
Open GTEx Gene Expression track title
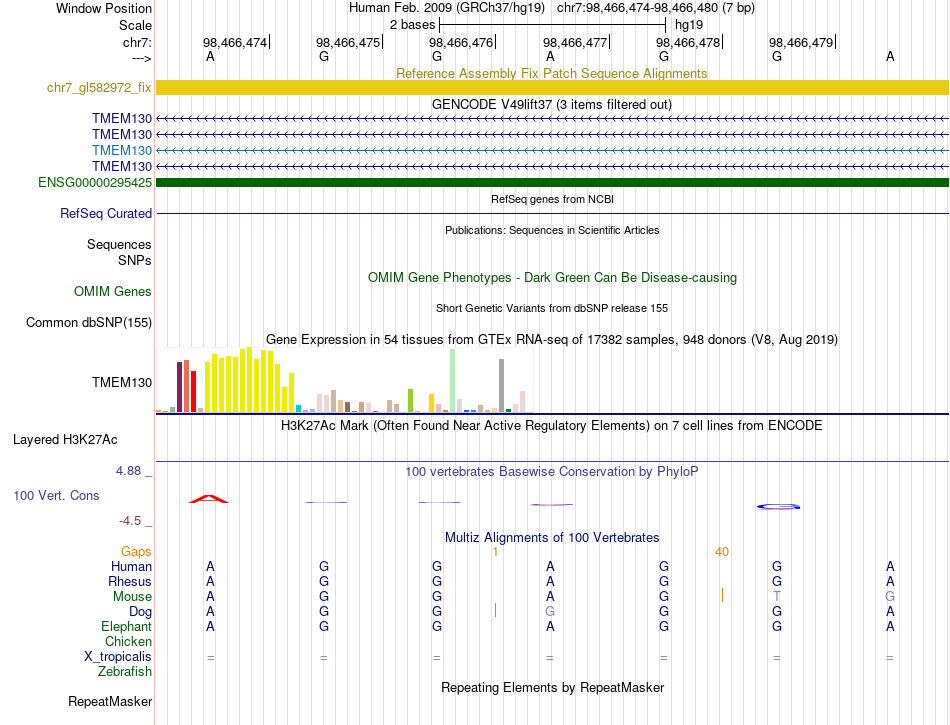552,339
